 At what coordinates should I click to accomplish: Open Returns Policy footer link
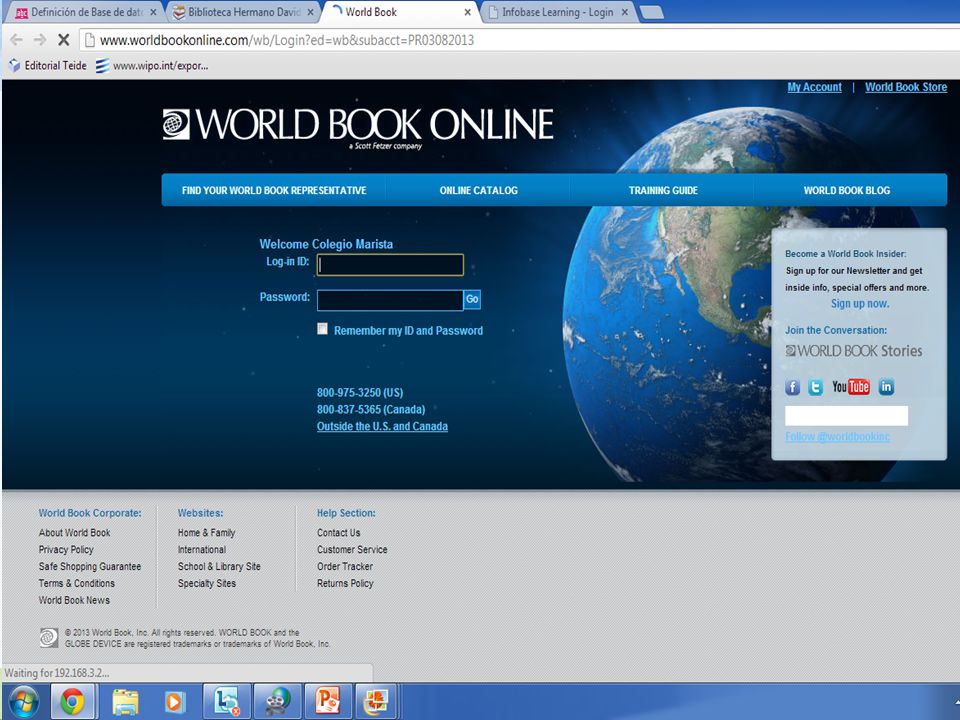coord(345,583)
